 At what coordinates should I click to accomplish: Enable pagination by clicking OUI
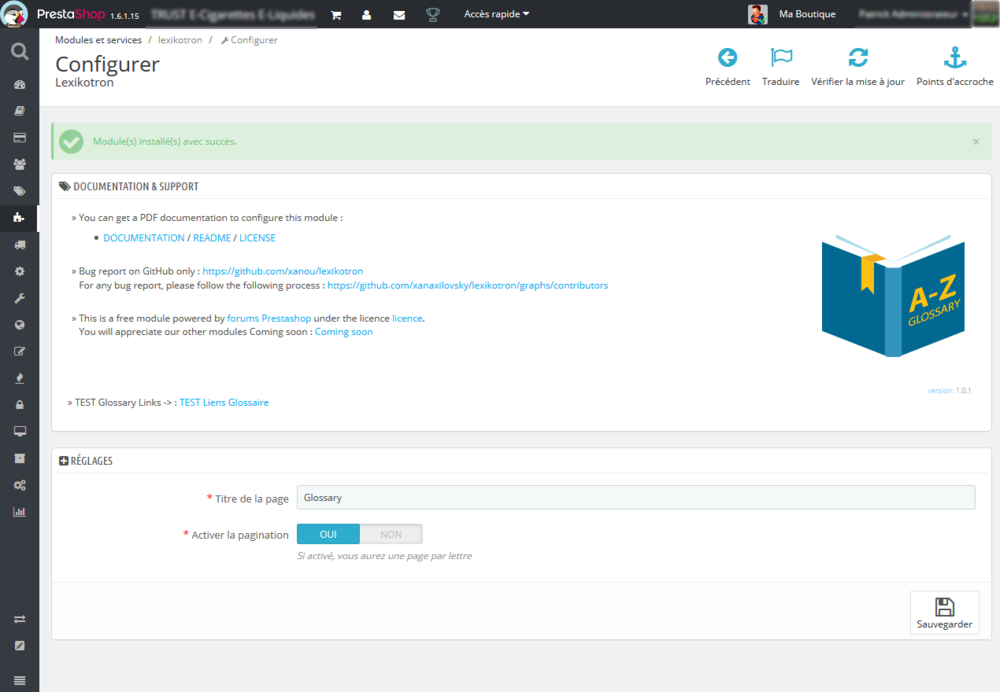(327, 533)
